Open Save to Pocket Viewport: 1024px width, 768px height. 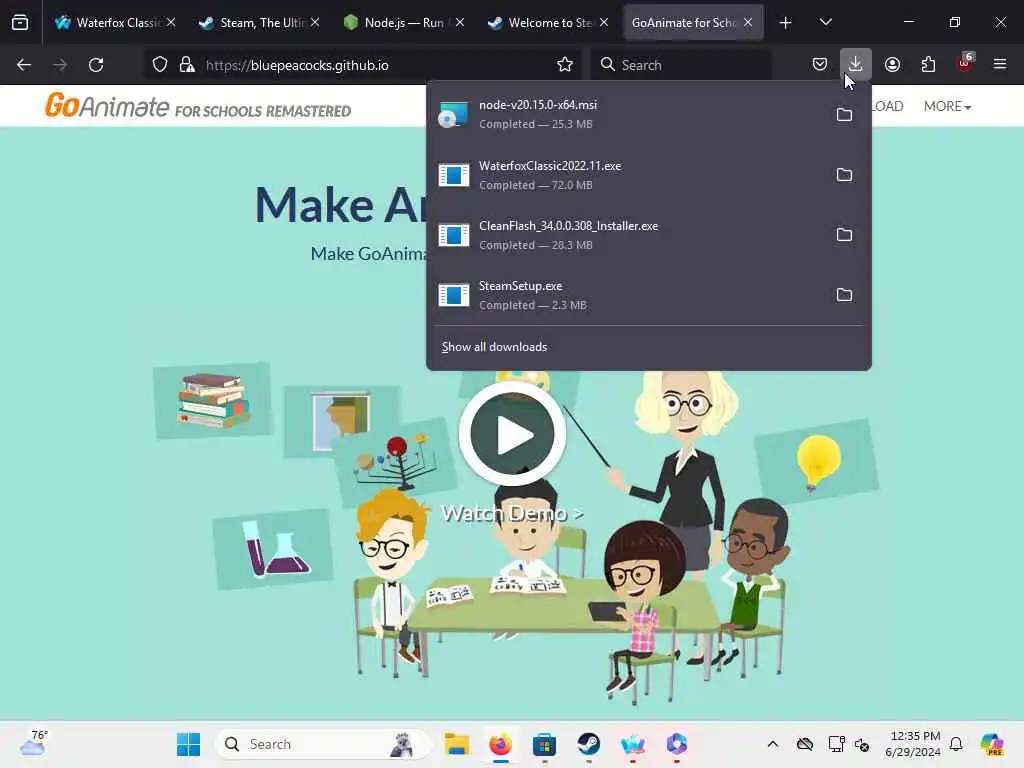click(x=820, y=64)
